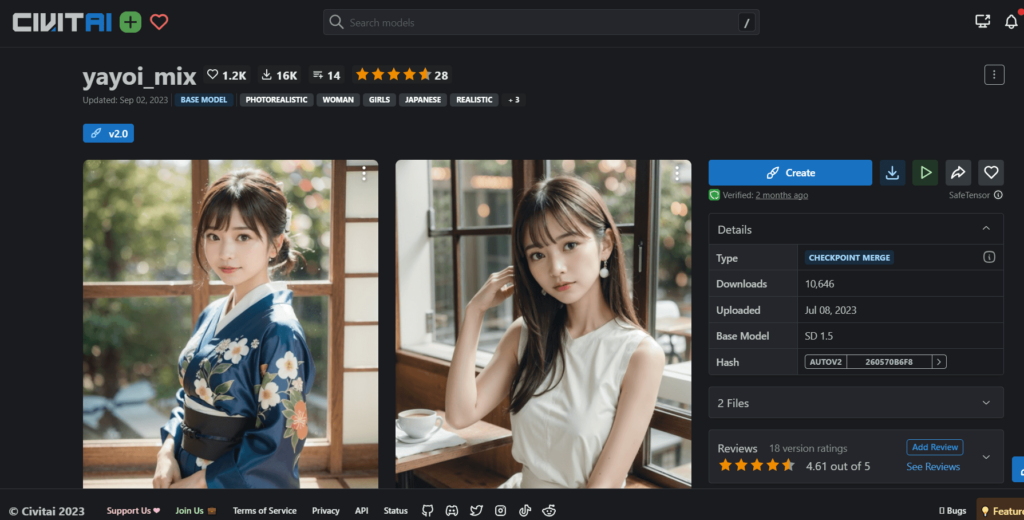Click the five-star rating near the title

(392, 75)
